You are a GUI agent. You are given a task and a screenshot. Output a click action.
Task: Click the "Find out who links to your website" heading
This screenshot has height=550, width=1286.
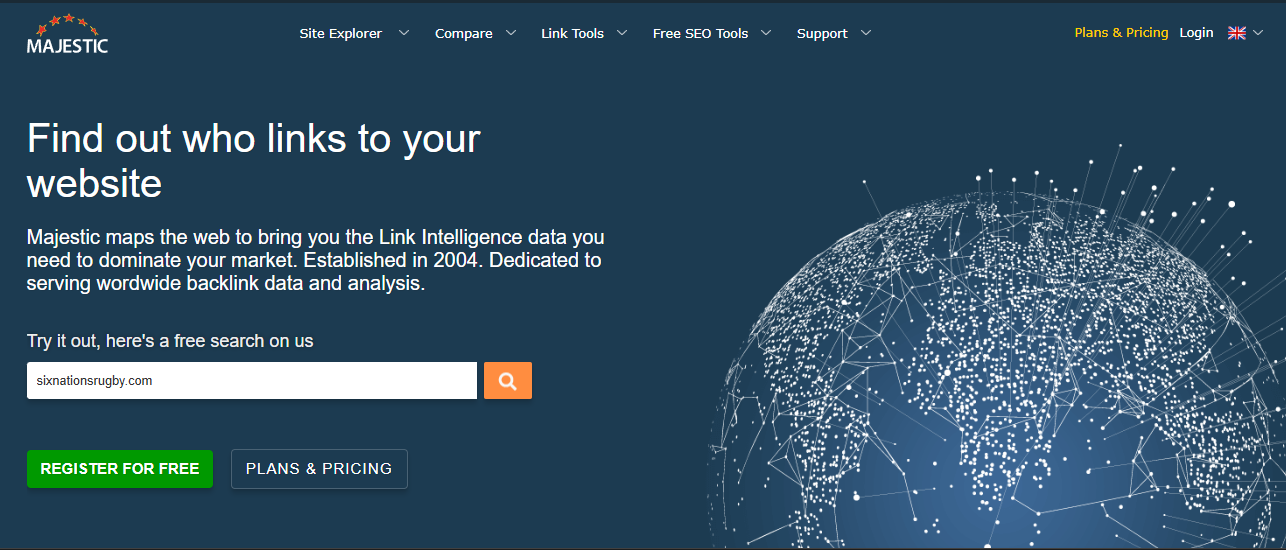tap(254, 161)
